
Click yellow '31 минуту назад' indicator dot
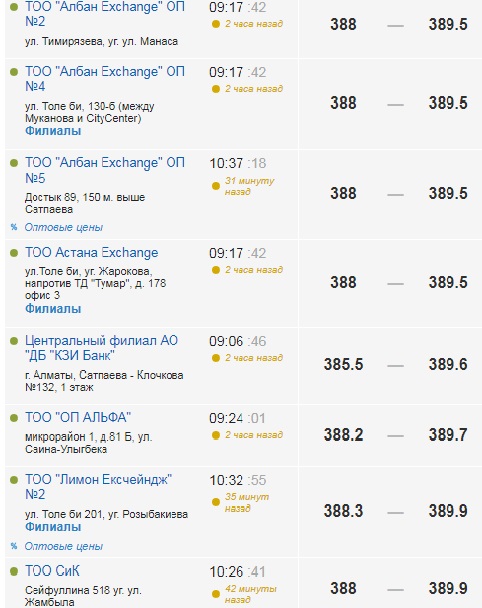(216, 187)
